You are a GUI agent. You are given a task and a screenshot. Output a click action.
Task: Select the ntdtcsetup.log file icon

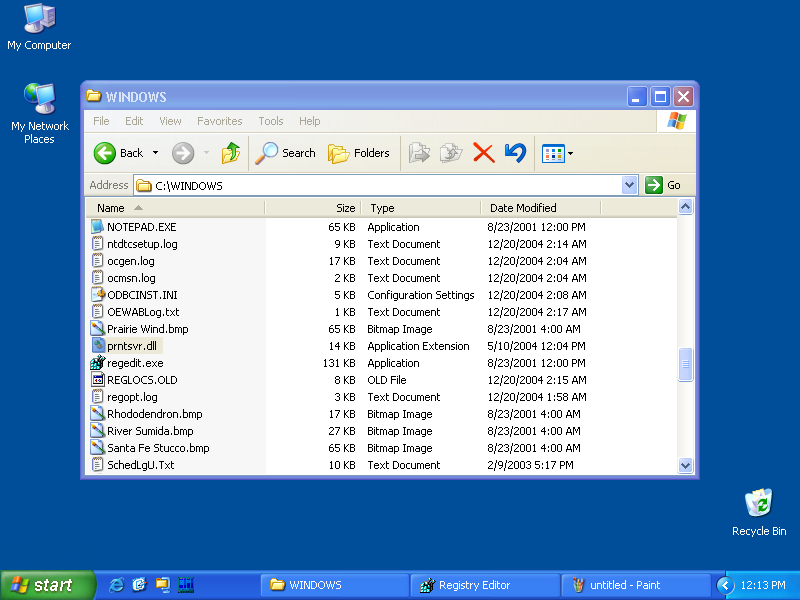coord(97,243)
